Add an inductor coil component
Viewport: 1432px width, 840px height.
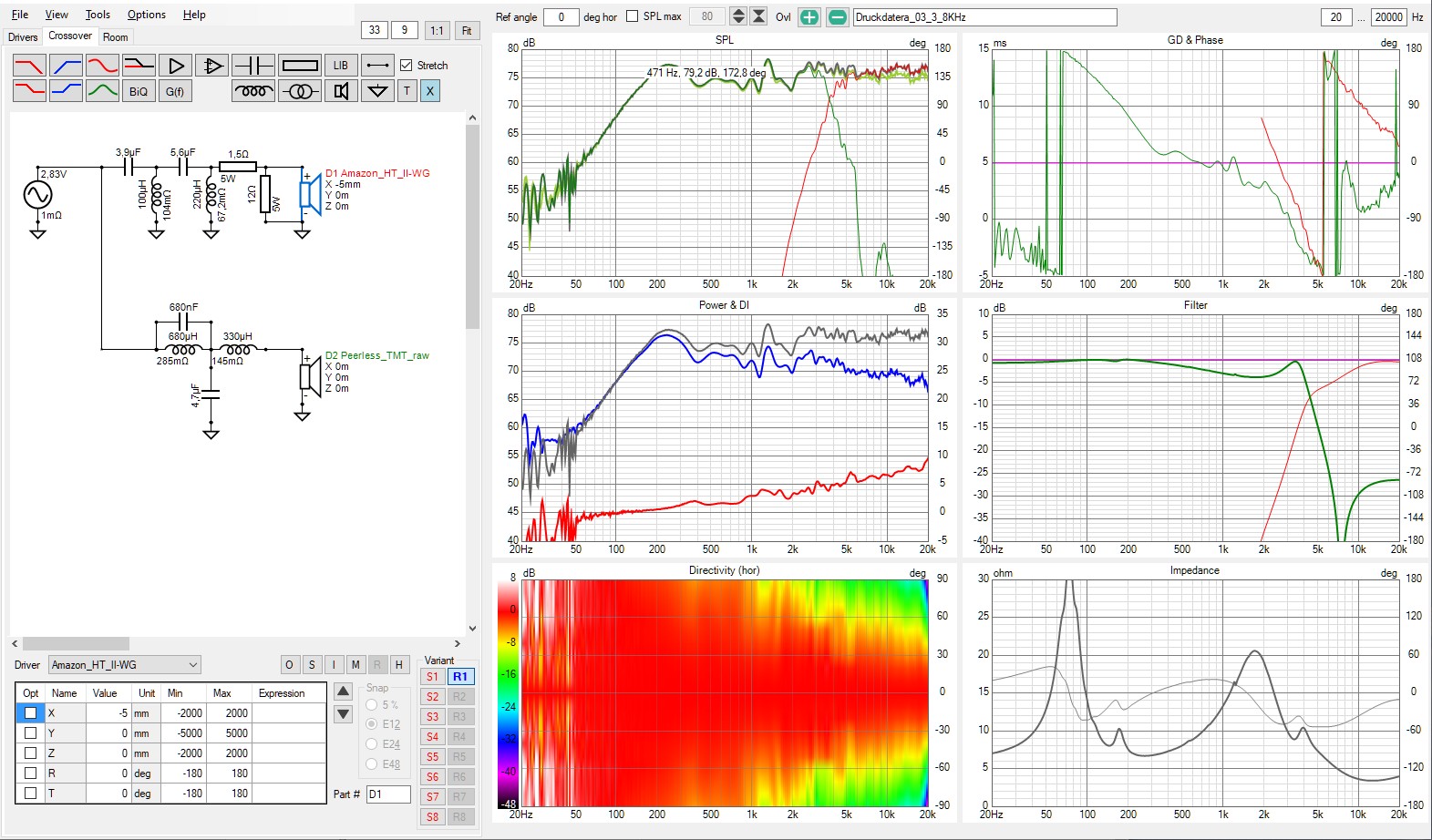(x=252, y=91)
